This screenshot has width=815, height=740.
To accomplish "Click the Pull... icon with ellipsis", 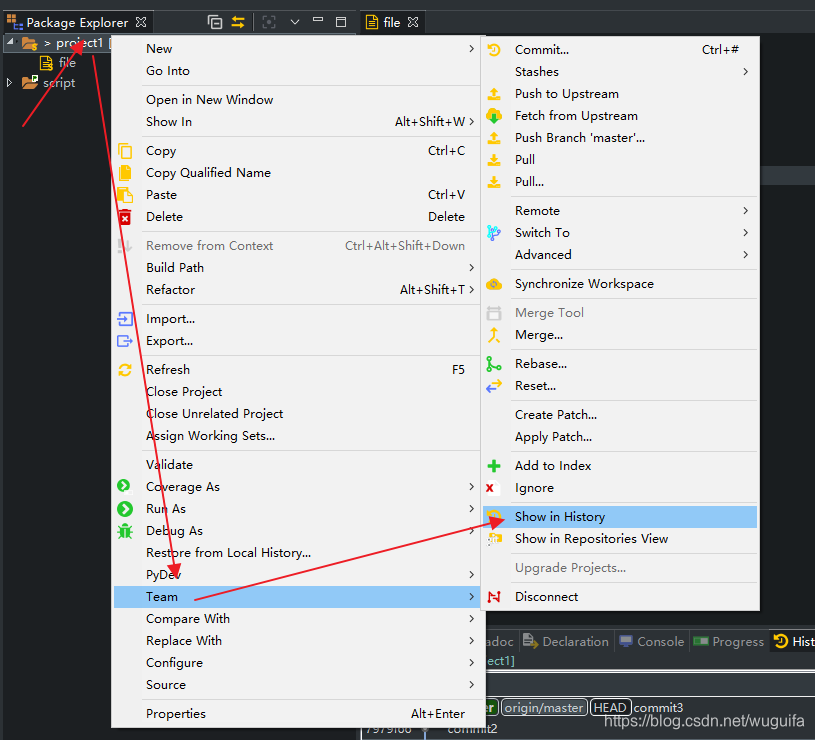I will pos(494,182).
